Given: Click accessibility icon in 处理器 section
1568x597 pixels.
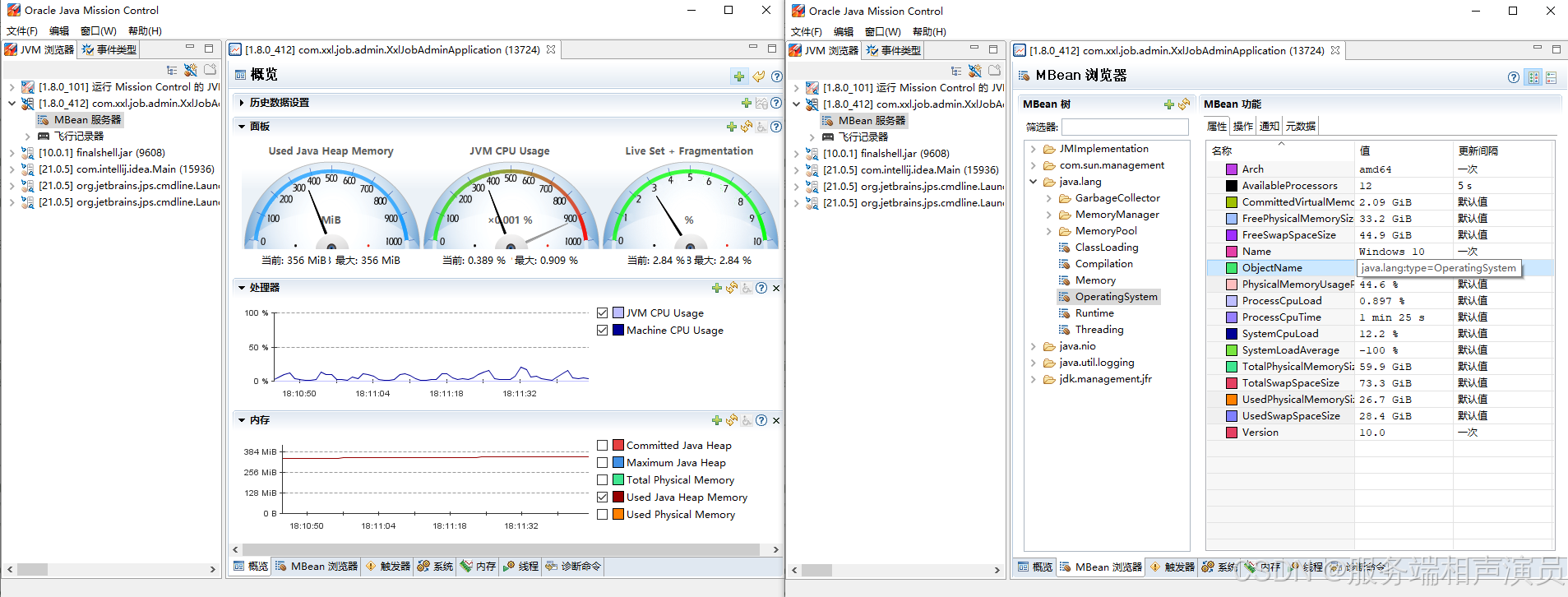Looking at the screenshot, I should click(x=747, y=288).
